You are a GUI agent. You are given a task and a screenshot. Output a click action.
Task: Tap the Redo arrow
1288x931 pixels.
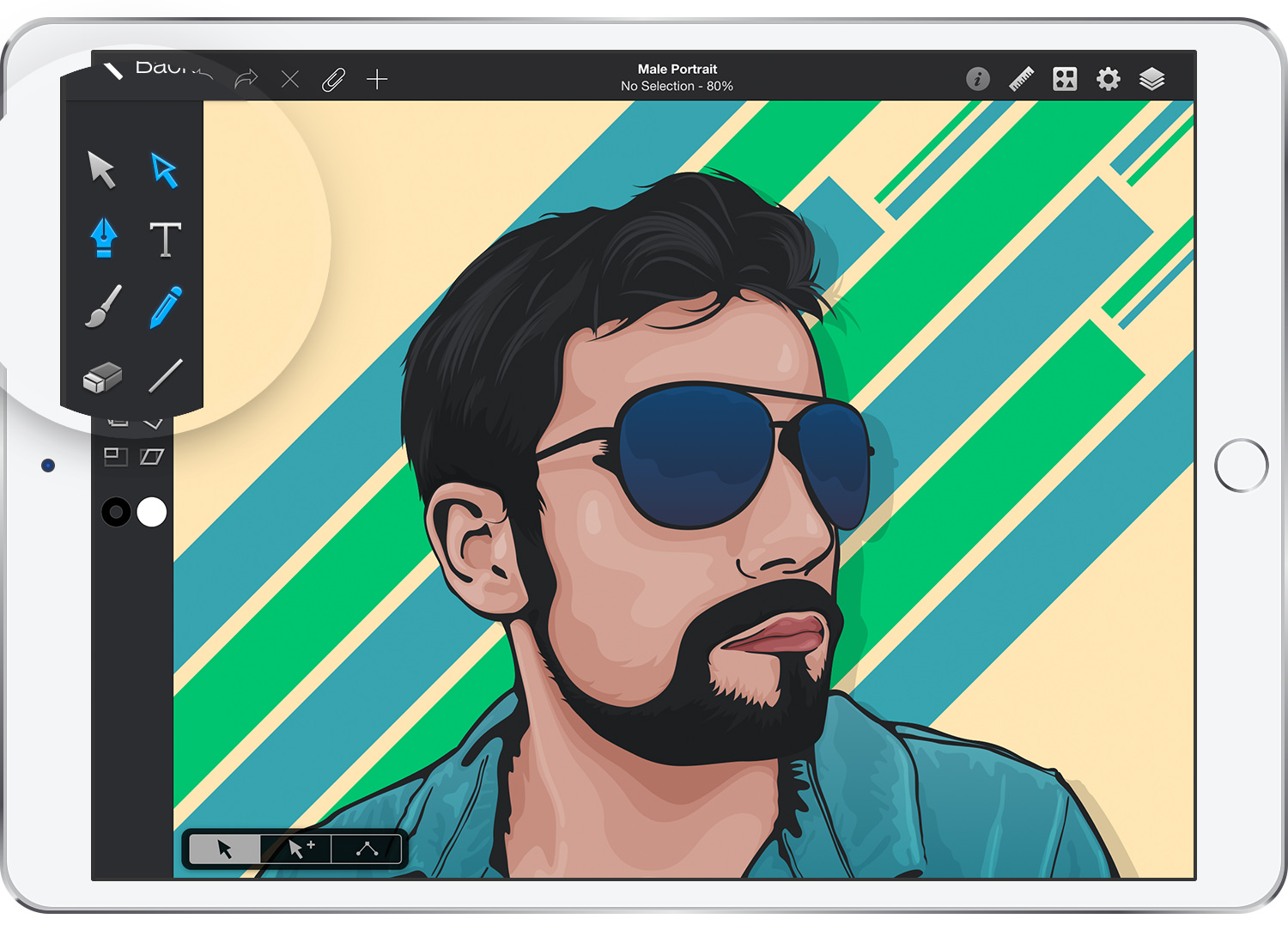coord(246,79)
